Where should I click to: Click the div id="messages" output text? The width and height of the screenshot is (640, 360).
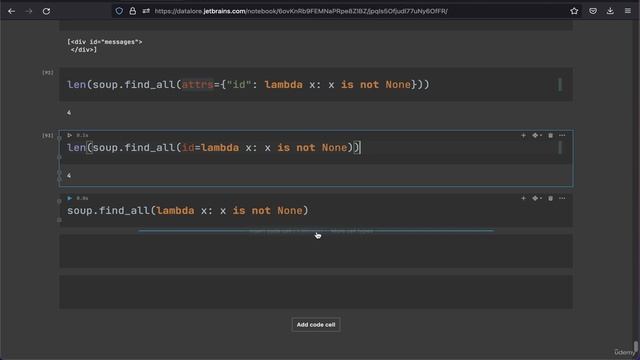coord(104,46)
